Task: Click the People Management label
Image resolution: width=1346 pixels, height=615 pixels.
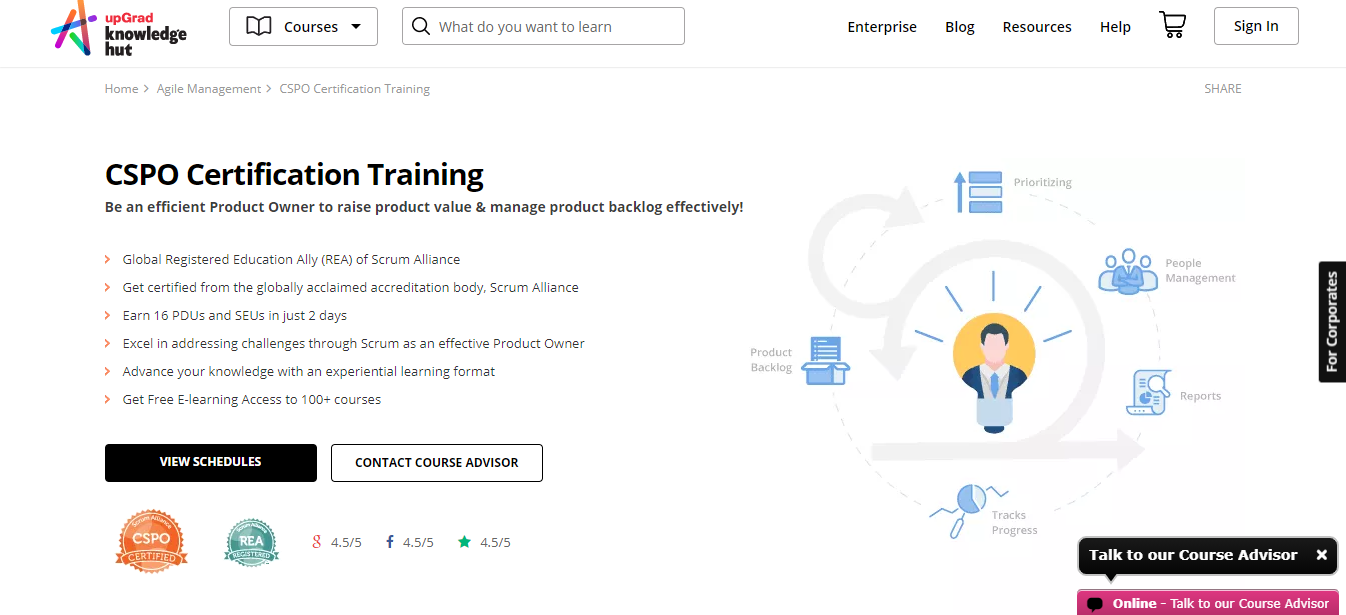Action: tap(1200, 271)
